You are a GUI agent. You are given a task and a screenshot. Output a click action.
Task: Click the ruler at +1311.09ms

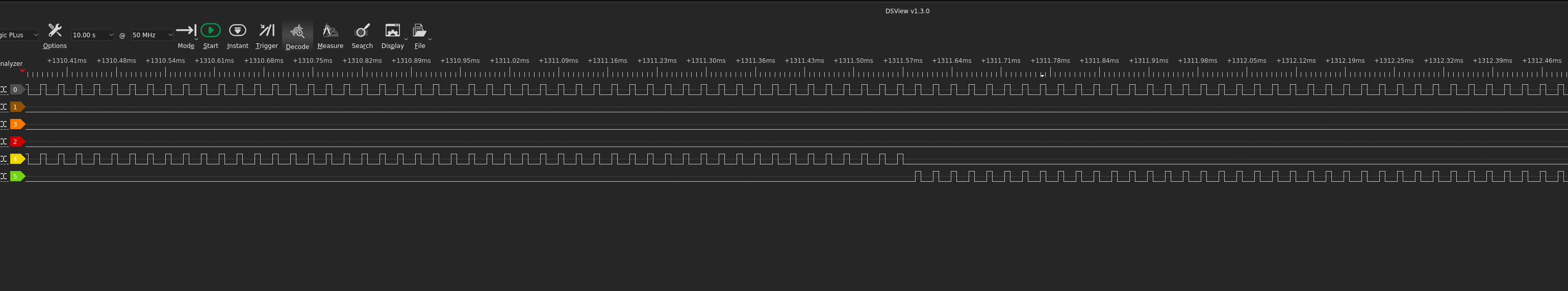click(558, 60)
